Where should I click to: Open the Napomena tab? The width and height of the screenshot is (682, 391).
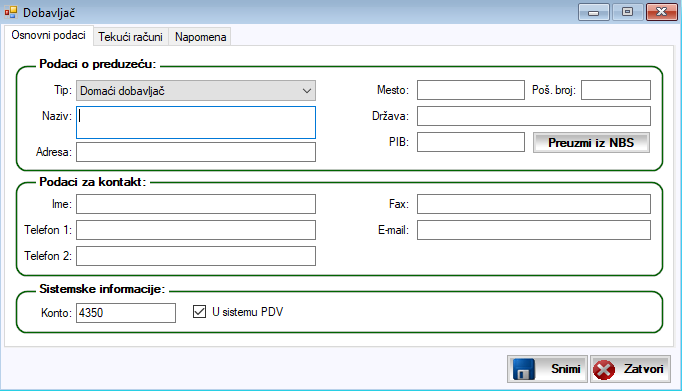201,37
